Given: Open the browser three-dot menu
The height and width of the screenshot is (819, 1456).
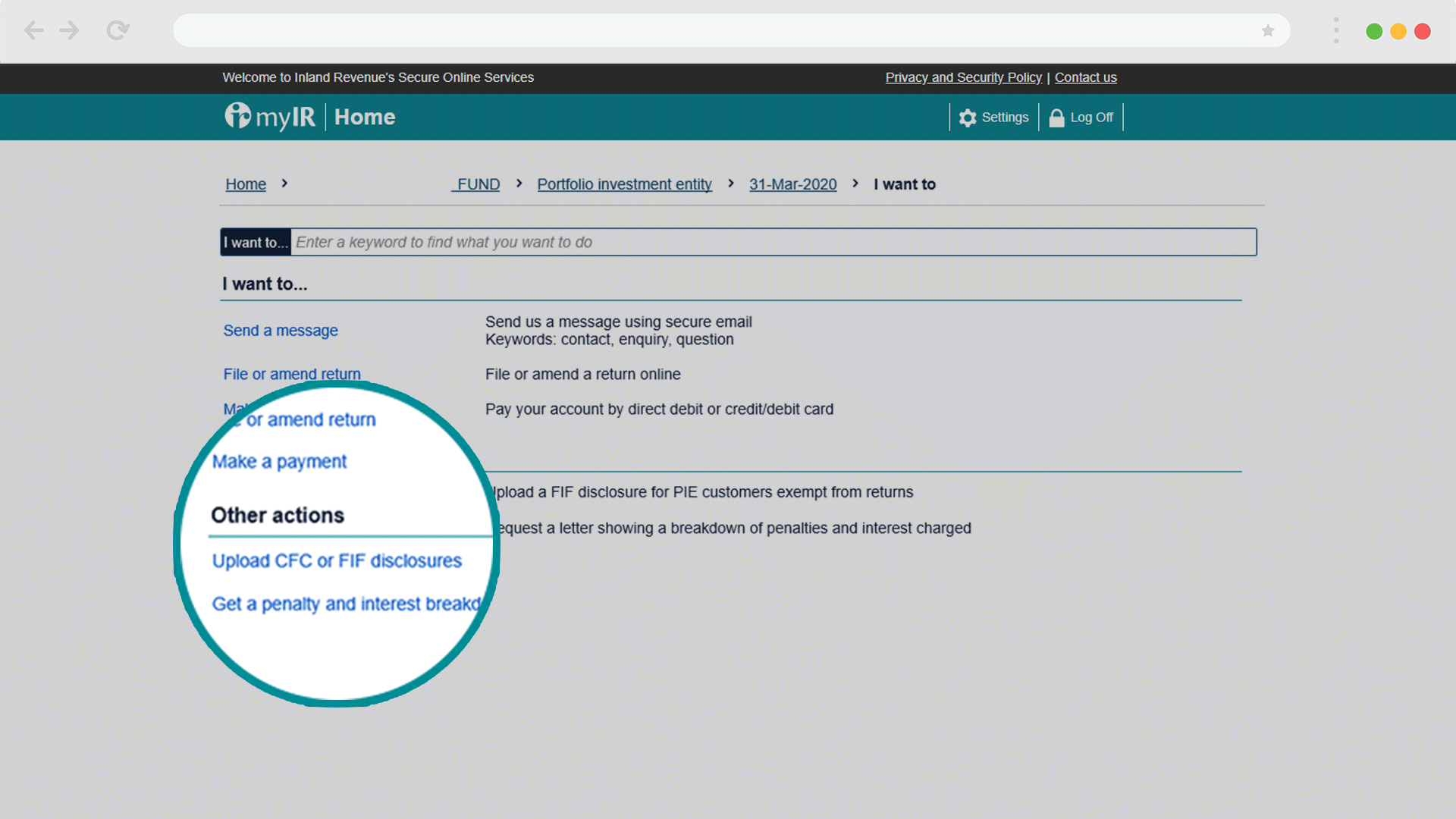Looking at the screenshot, I should coord(1335,31).
